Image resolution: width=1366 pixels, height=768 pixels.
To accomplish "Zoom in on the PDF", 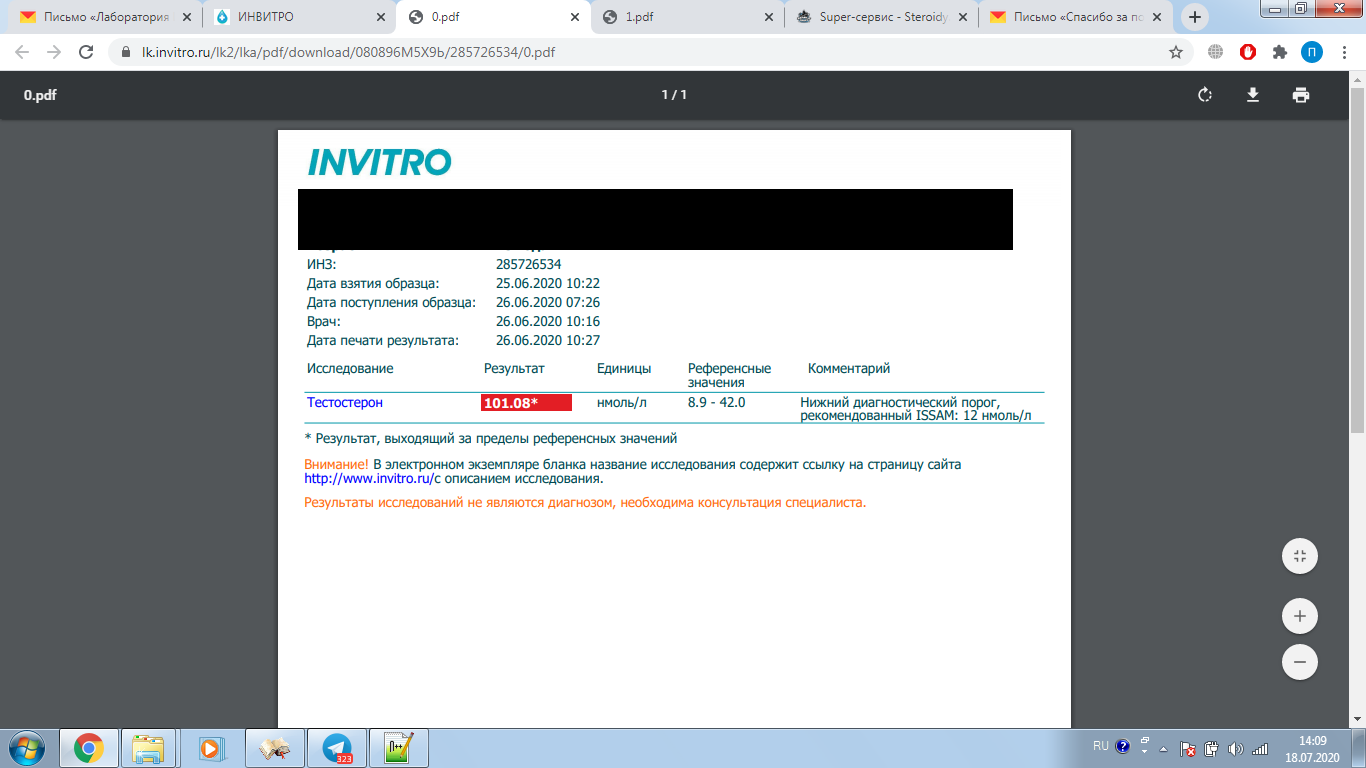I will click(x=1300, y=616).
